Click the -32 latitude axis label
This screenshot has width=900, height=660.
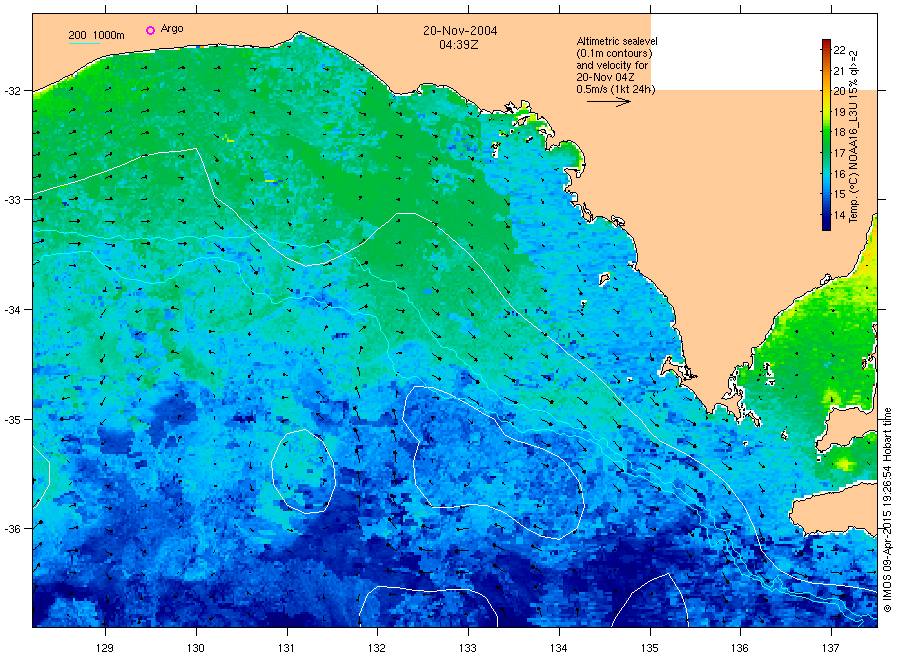(13, 91)
